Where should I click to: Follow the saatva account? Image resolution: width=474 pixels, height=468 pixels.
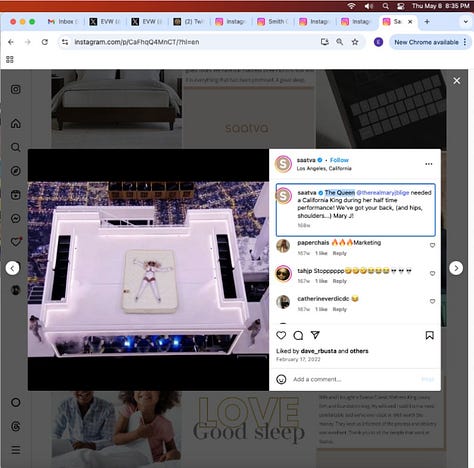coord(339,160)
